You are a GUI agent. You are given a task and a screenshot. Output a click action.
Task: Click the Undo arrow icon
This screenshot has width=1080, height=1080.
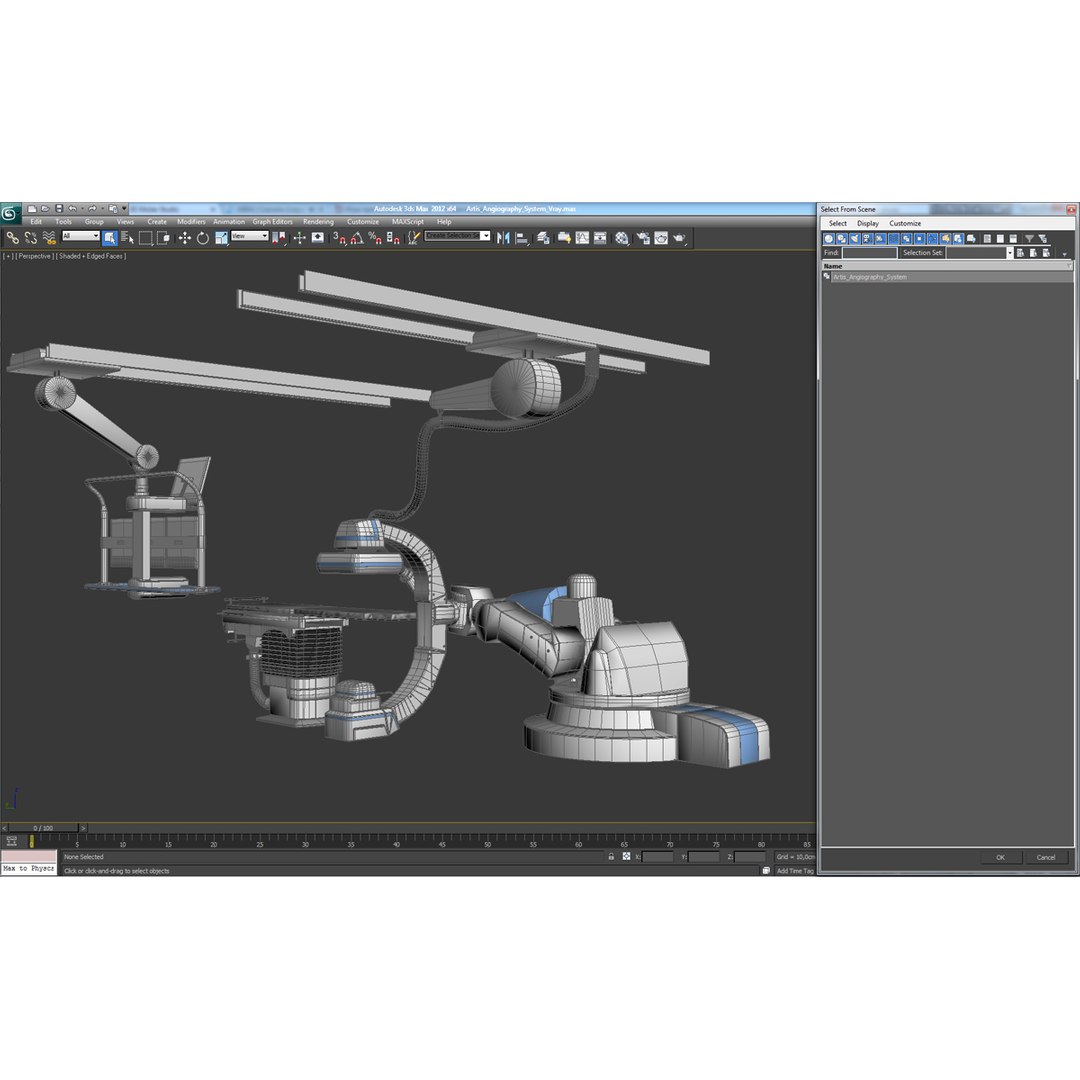pos(72,209)
